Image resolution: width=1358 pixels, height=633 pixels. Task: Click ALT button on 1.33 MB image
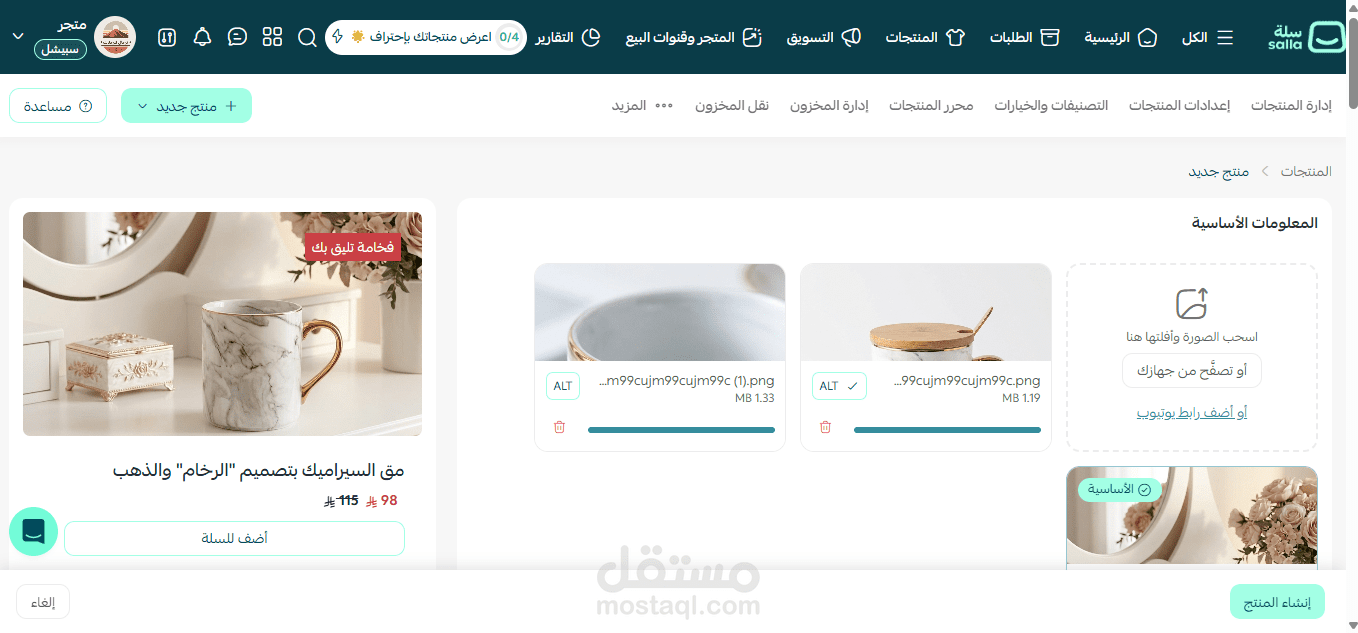click(563, 386)
